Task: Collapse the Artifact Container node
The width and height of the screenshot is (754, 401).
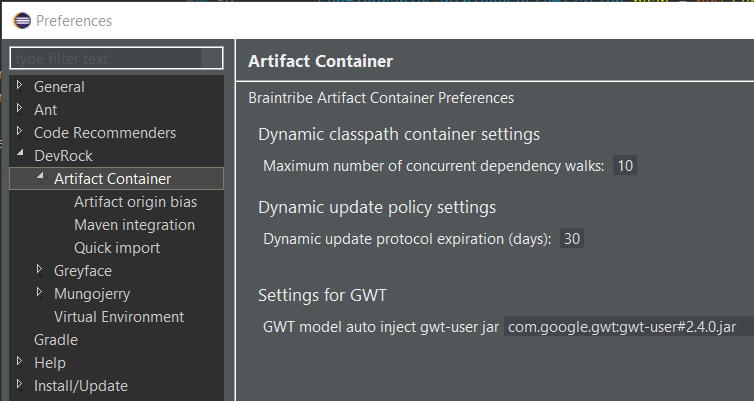Action: 39,178
